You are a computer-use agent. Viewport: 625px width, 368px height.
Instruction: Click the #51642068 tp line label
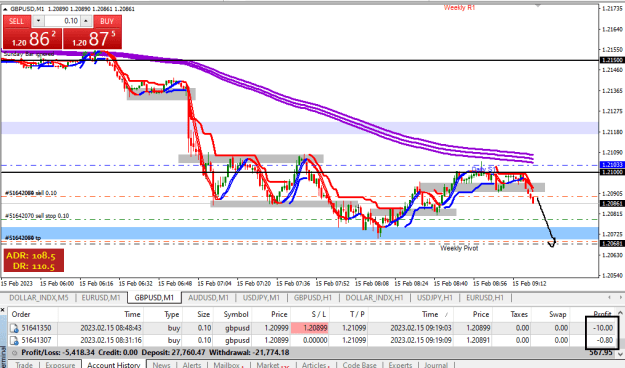click(x=23, y=238)
